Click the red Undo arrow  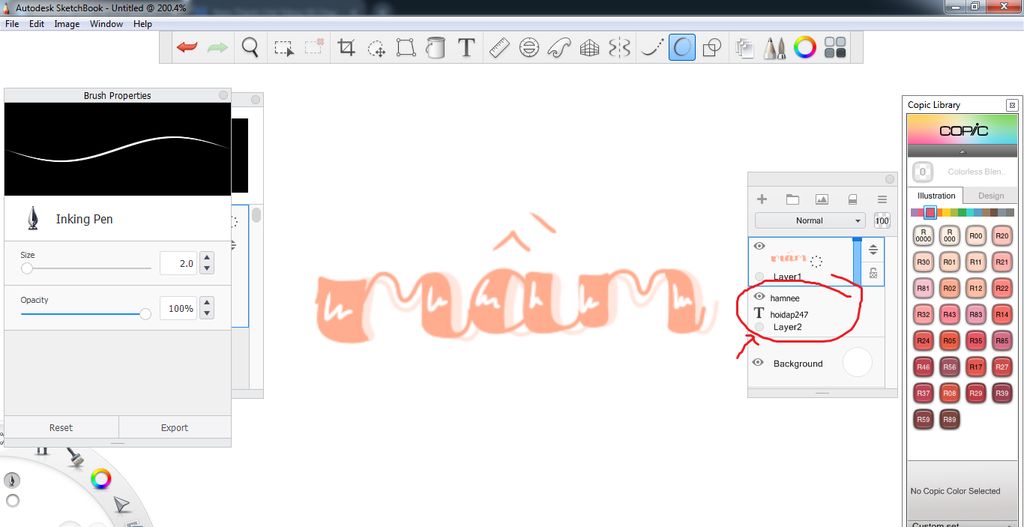187,48
